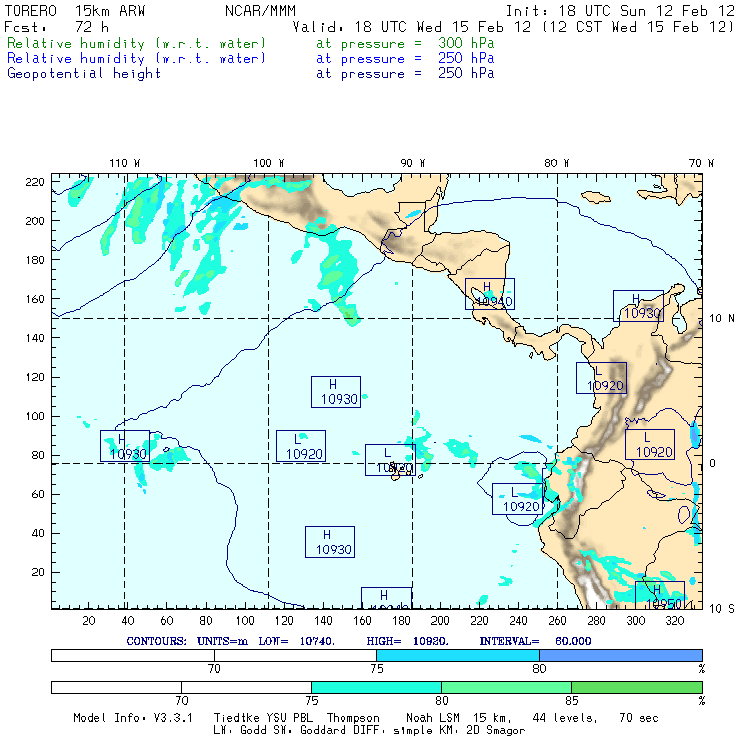The width and height of the screenshot is (740, 740).
Task: Click the 'YSU PBL' scheme text
Action: pyautogui.click(x=289, y=718)
